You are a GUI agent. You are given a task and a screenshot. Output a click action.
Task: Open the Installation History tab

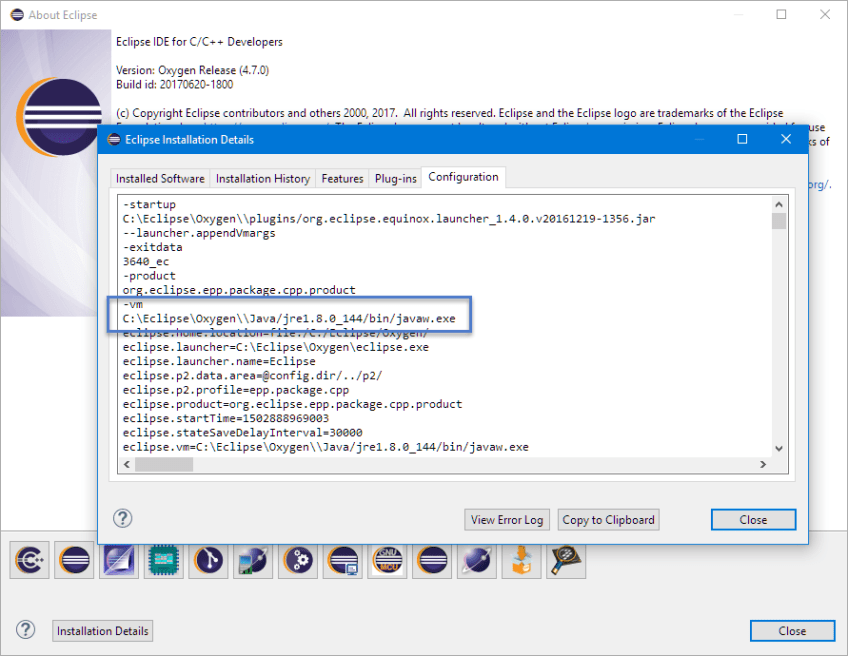click(262, 178)
